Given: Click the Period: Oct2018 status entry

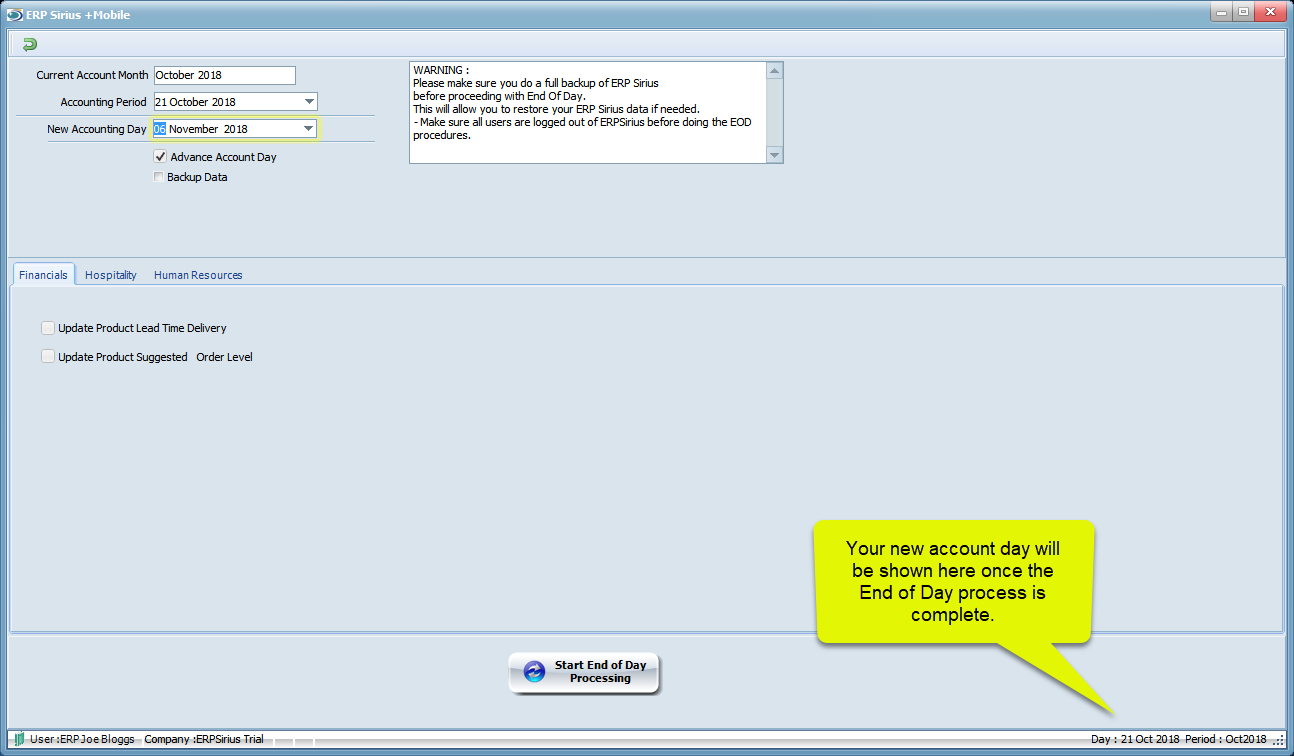Looking at the screenshot, I should tap(1226, 739).
